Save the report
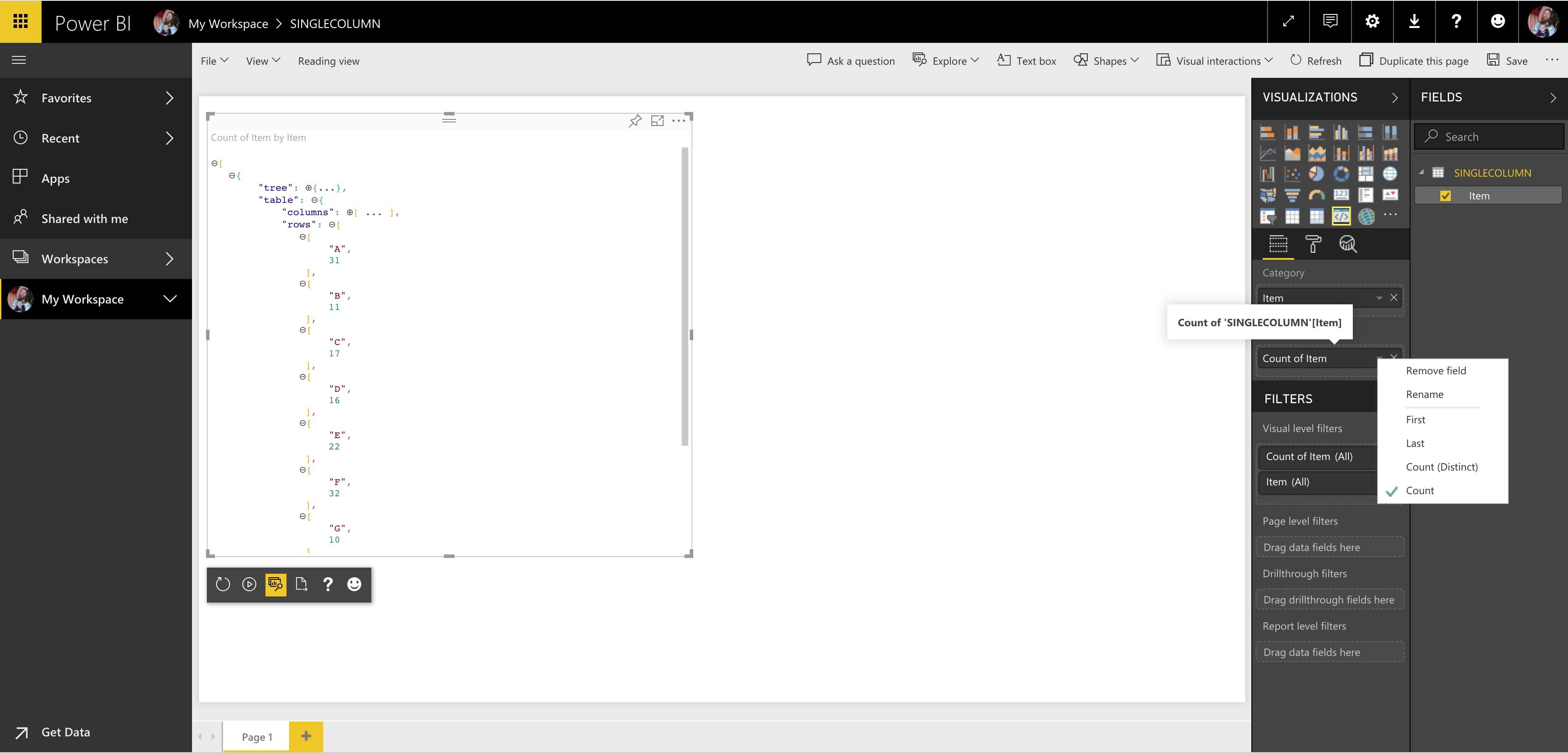 [1507, 61]
